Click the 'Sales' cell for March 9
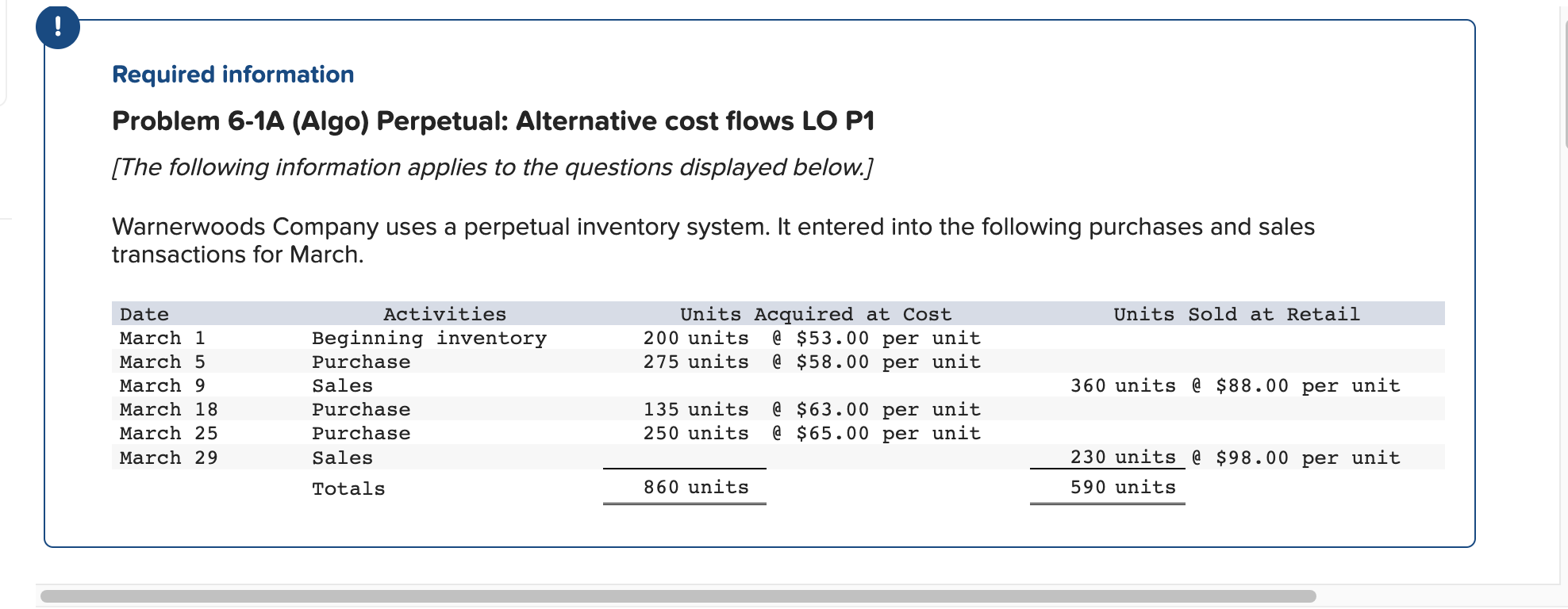The image size is (1568, 609). (x=342, y=385)
